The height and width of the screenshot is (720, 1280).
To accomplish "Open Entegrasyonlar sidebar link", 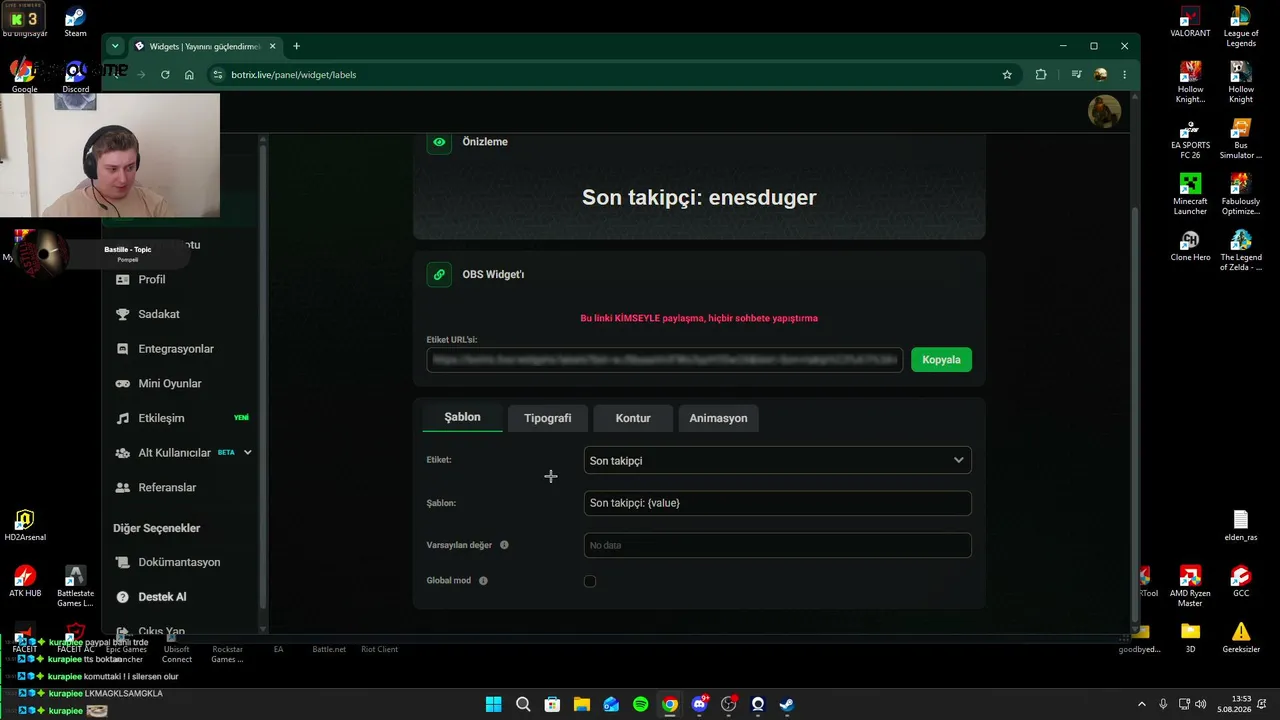I will pyautogui.click(x=176, y=349).
